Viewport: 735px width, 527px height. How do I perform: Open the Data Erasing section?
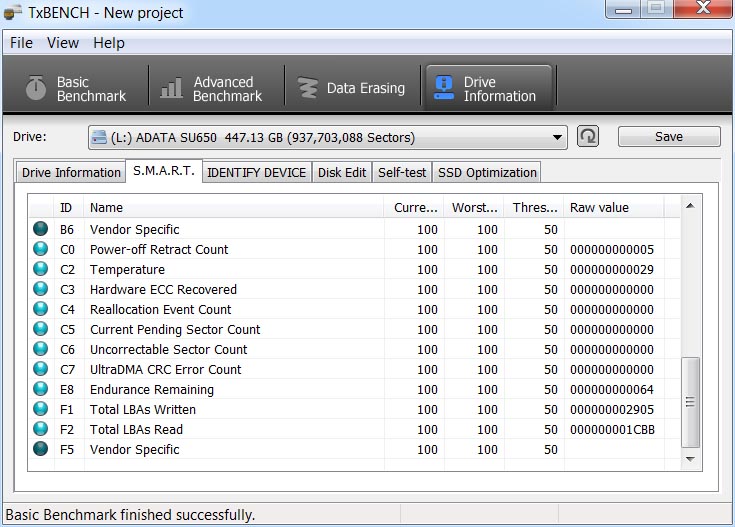(352, 89)
